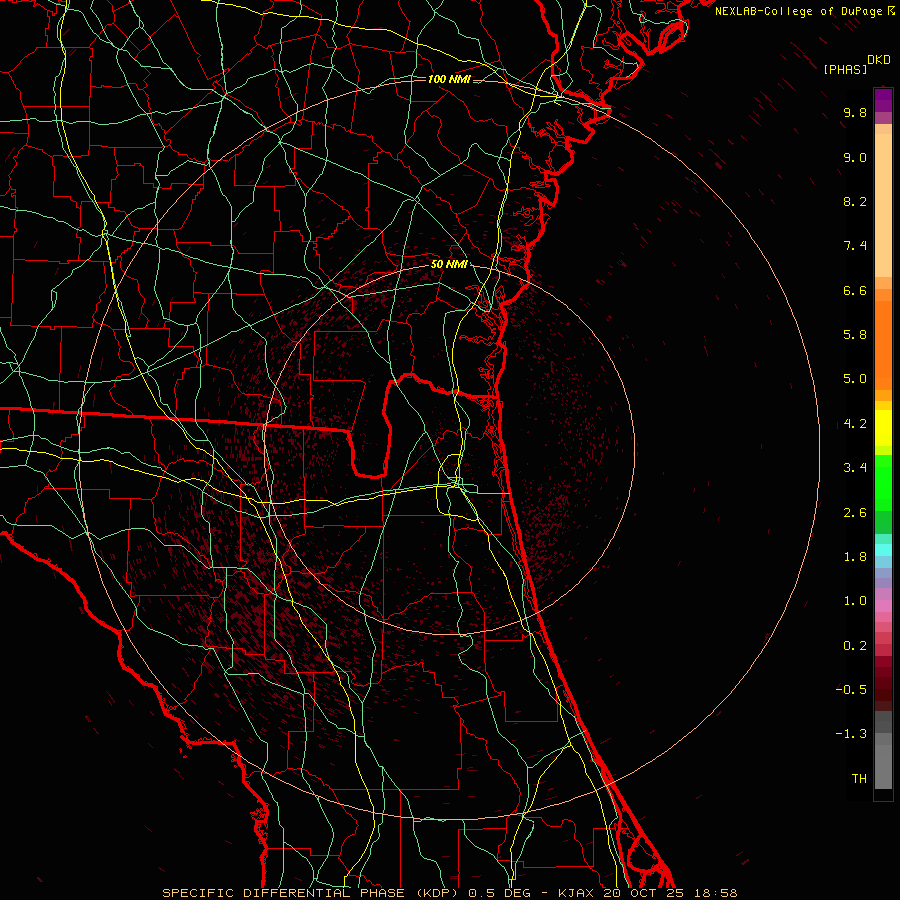Pick the orange swatch beside 5.8 label

[883, 335]
